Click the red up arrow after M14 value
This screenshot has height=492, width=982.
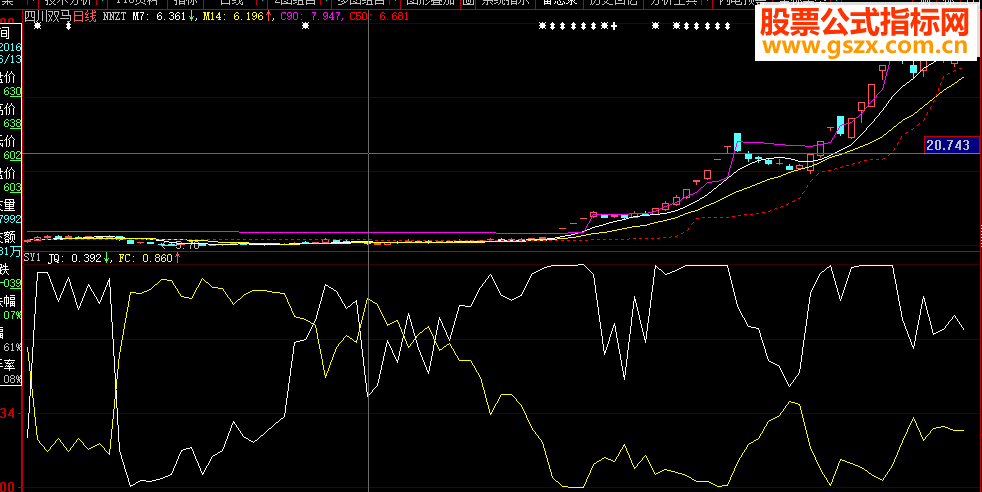point(268,17)
